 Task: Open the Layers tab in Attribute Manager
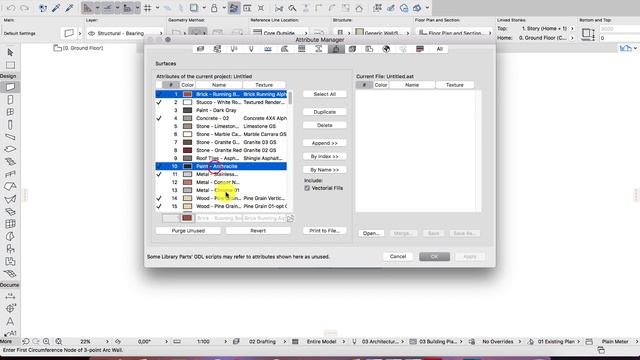200,49
